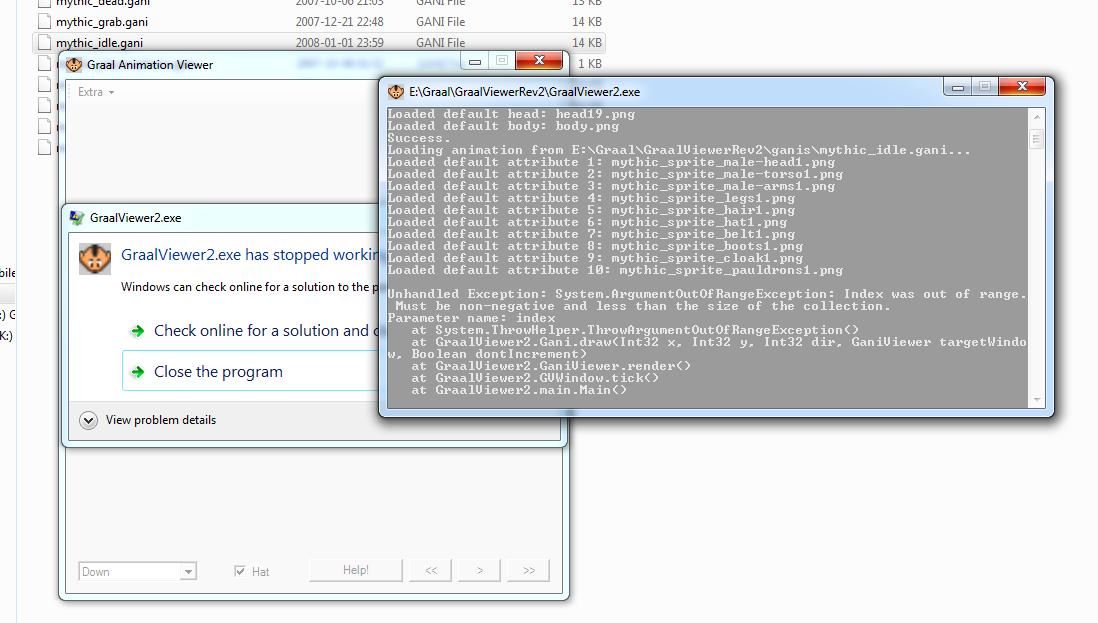Screen dimensions: 1098x623
Task: Expand View problem details
Action: click(x=88, y=420)
